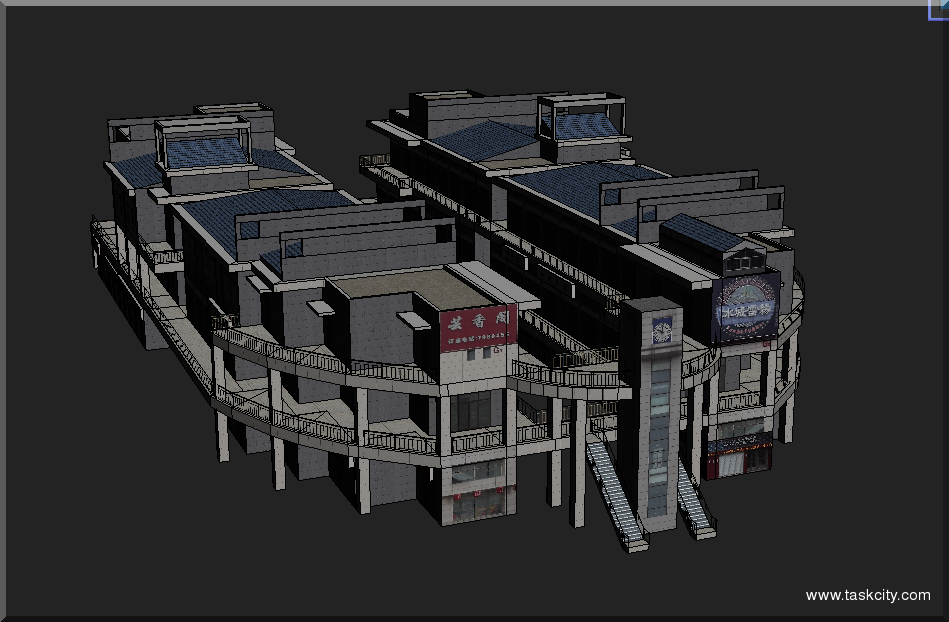Click the red storefront below the blue billboard
Viewport: 949px width, 622px height.
click(x=739, y=459)
